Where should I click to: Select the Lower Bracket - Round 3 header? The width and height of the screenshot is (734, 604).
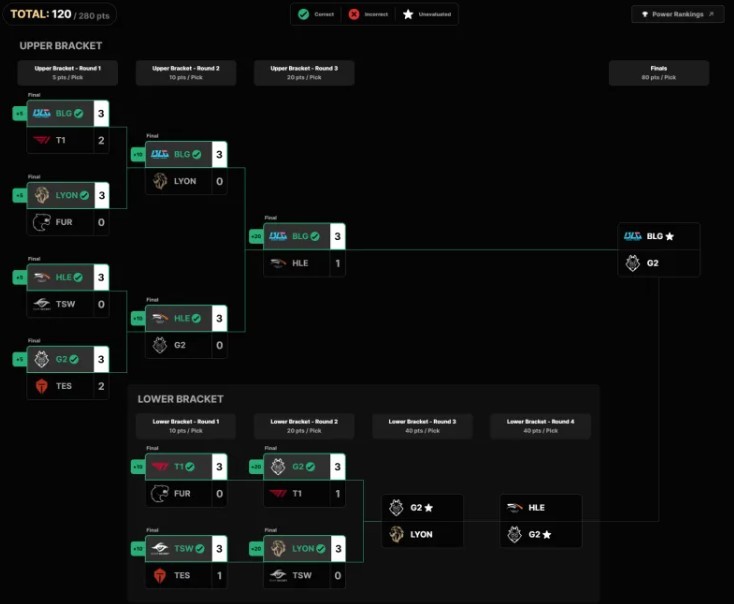tap(422, 426)
